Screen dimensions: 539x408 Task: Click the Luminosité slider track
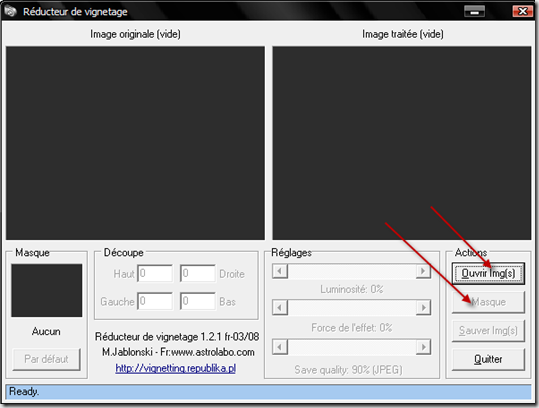(x=352, y=271)
